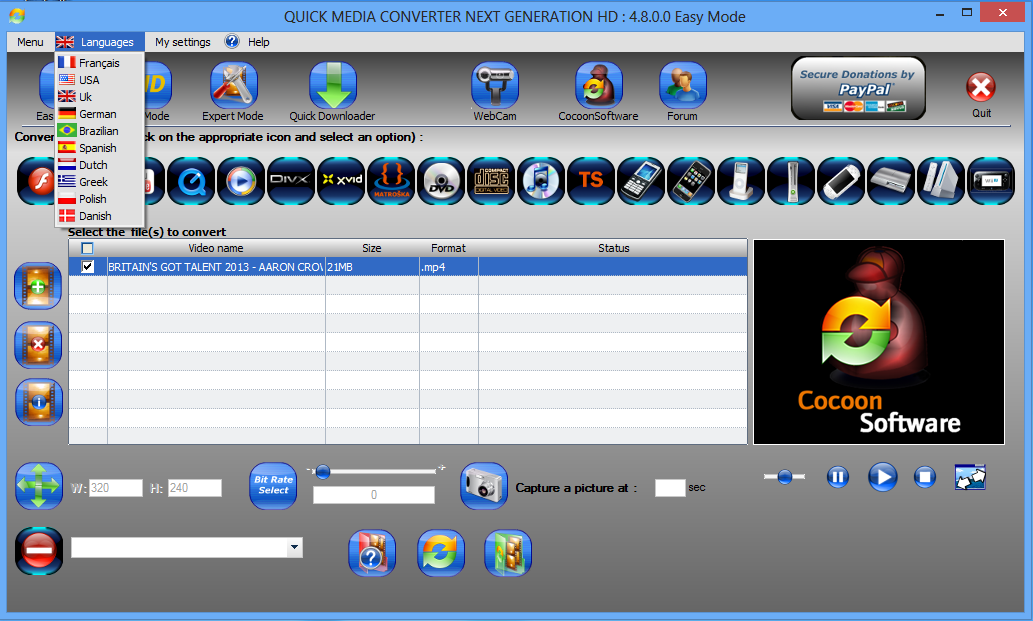Select the DVD format icon
This screenshot has width=1033, height=621.
pyautogui.click(x=441, y=180)
